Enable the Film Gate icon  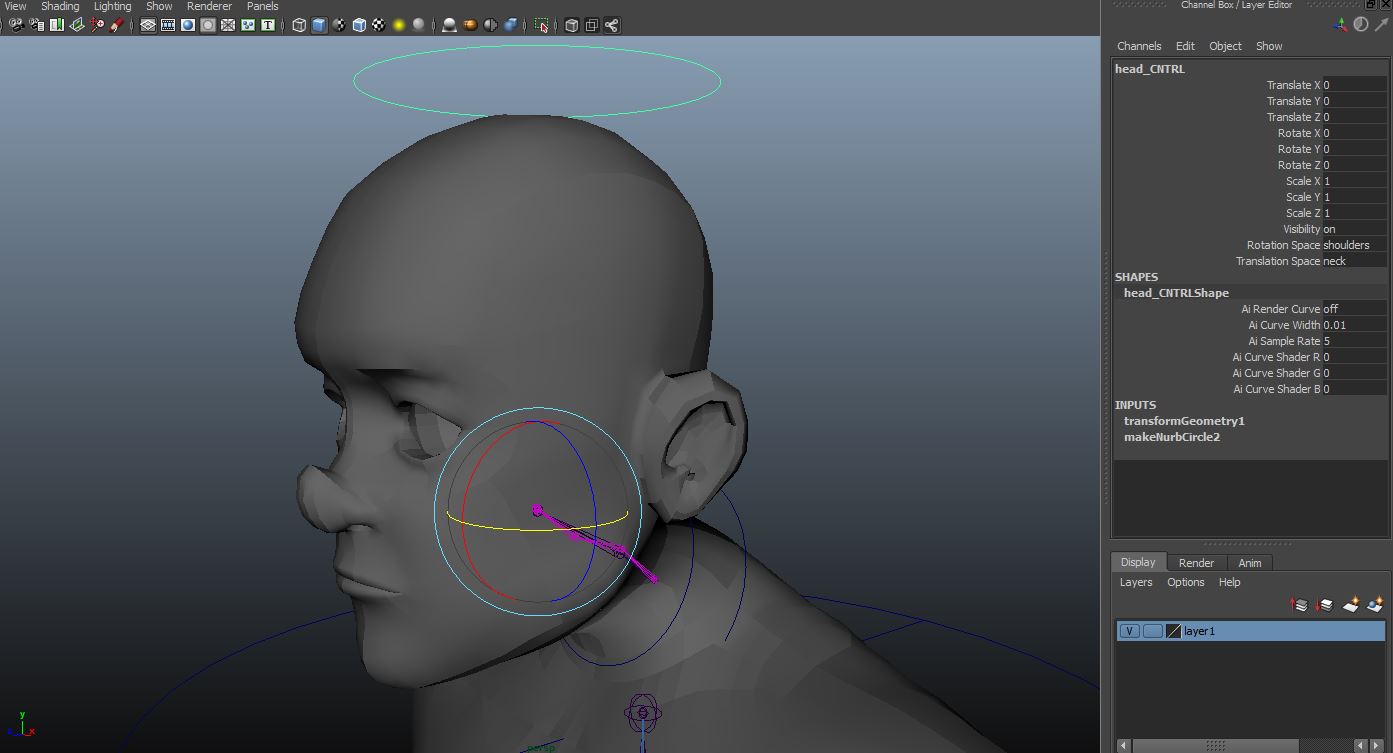click(x=168, y=25)
